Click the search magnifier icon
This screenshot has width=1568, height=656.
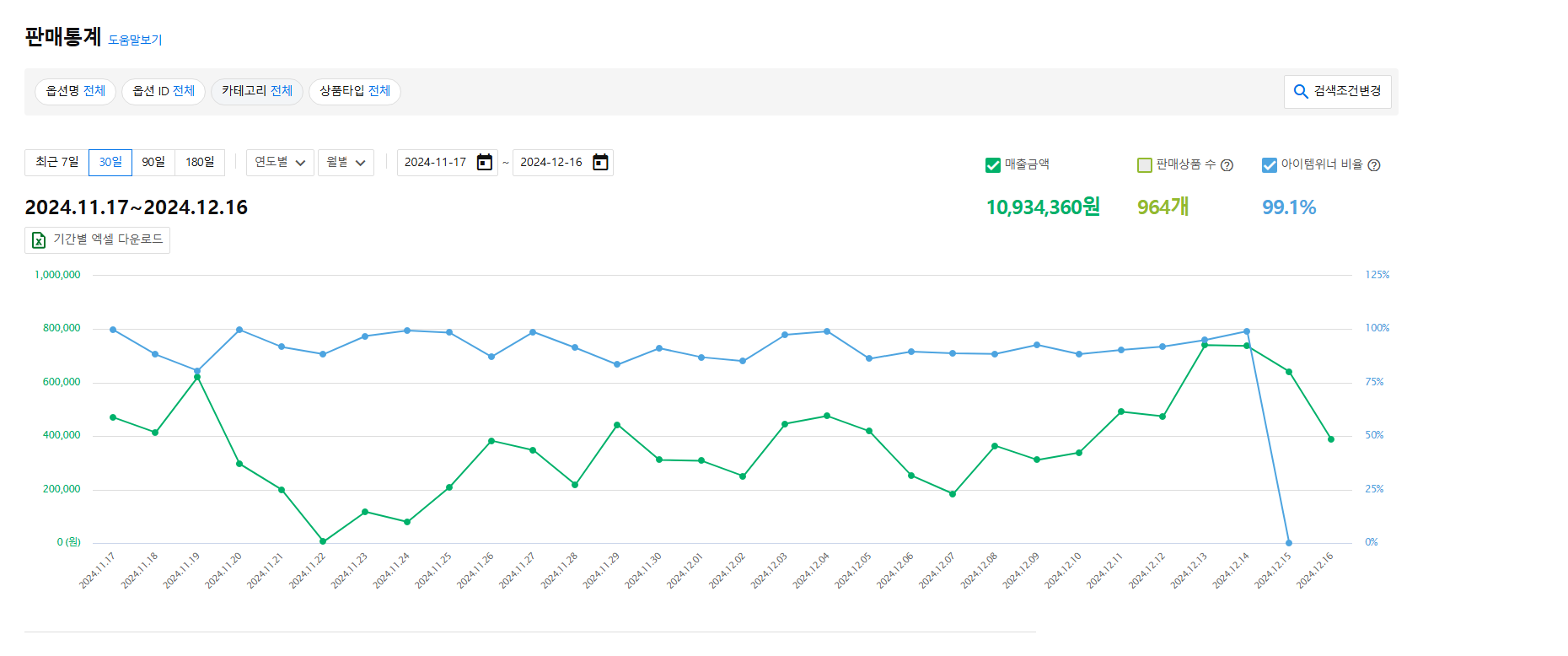tap(1301, 92)
